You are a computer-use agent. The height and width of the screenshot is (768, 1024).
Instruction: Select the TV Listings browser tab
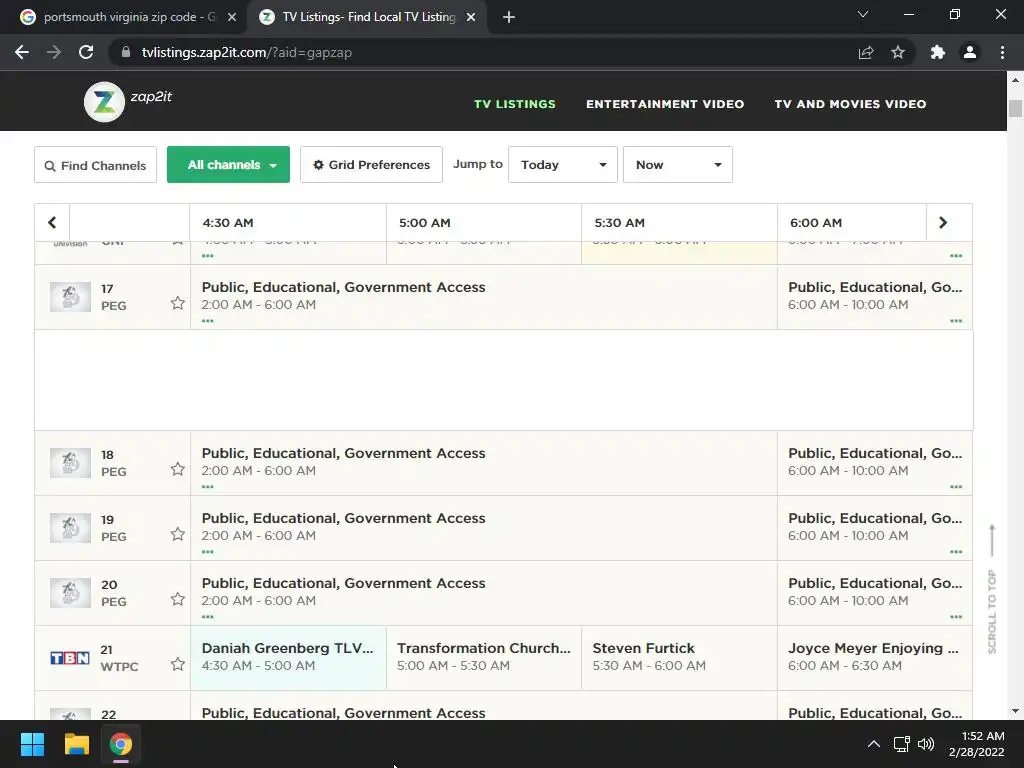tap(366, 17)
